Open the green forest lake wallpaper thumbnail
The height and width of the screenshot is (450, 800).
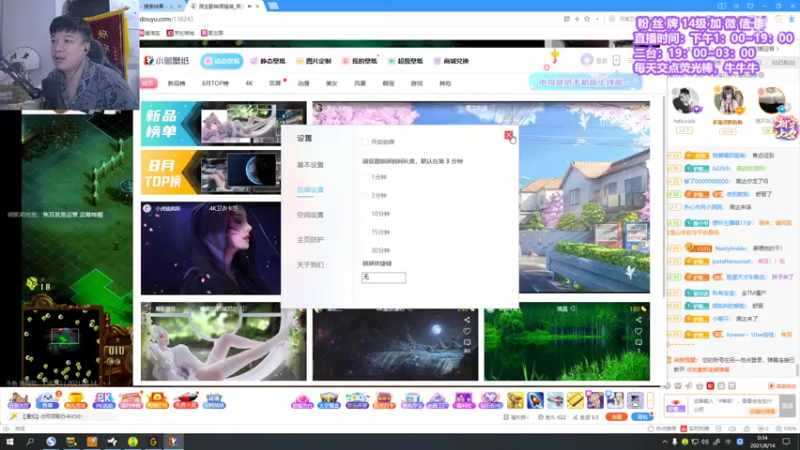point(567,342)
